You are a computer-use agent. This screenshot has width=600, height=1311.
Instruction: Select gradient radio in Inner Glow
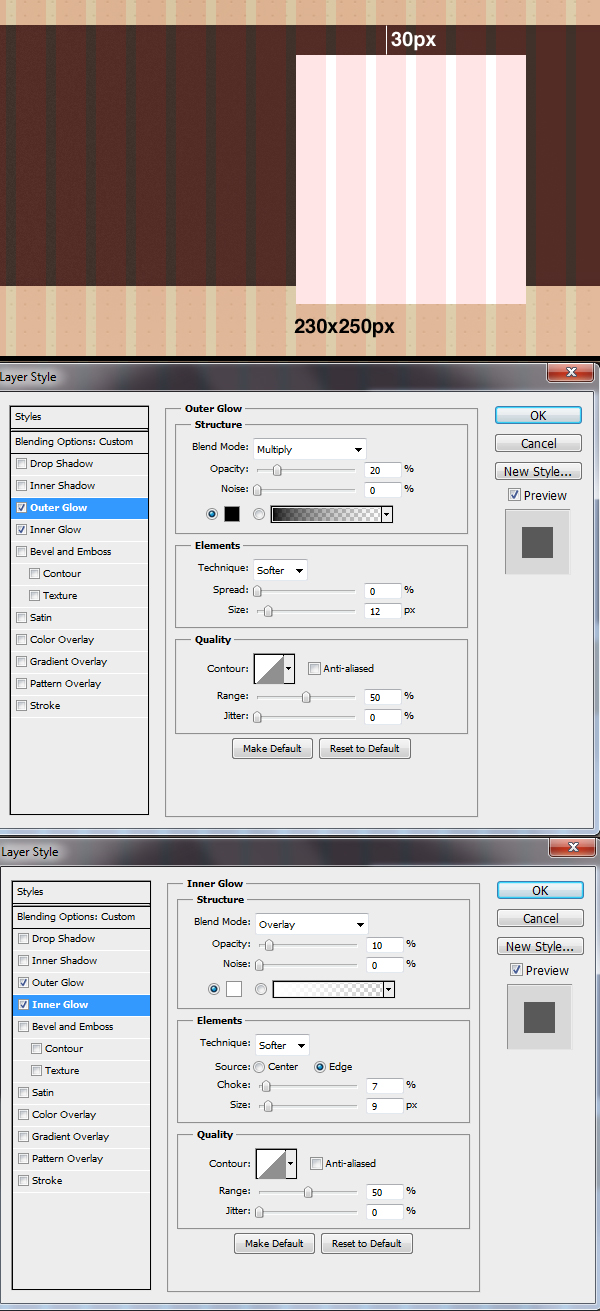point(261,989)
